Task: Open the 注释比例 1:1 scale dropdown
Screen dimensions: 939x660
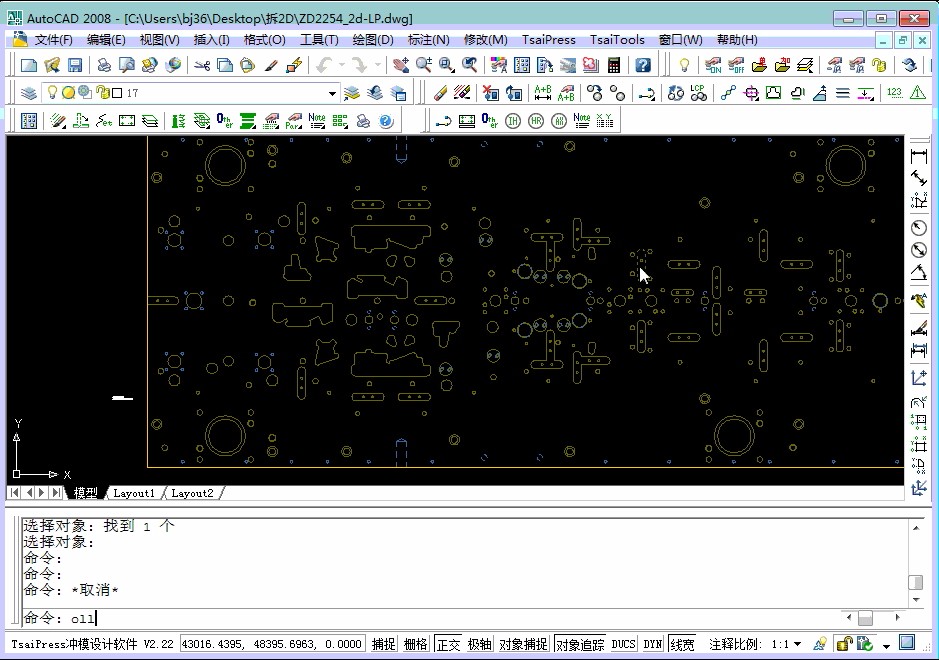Action: click(x=796, y=644)
